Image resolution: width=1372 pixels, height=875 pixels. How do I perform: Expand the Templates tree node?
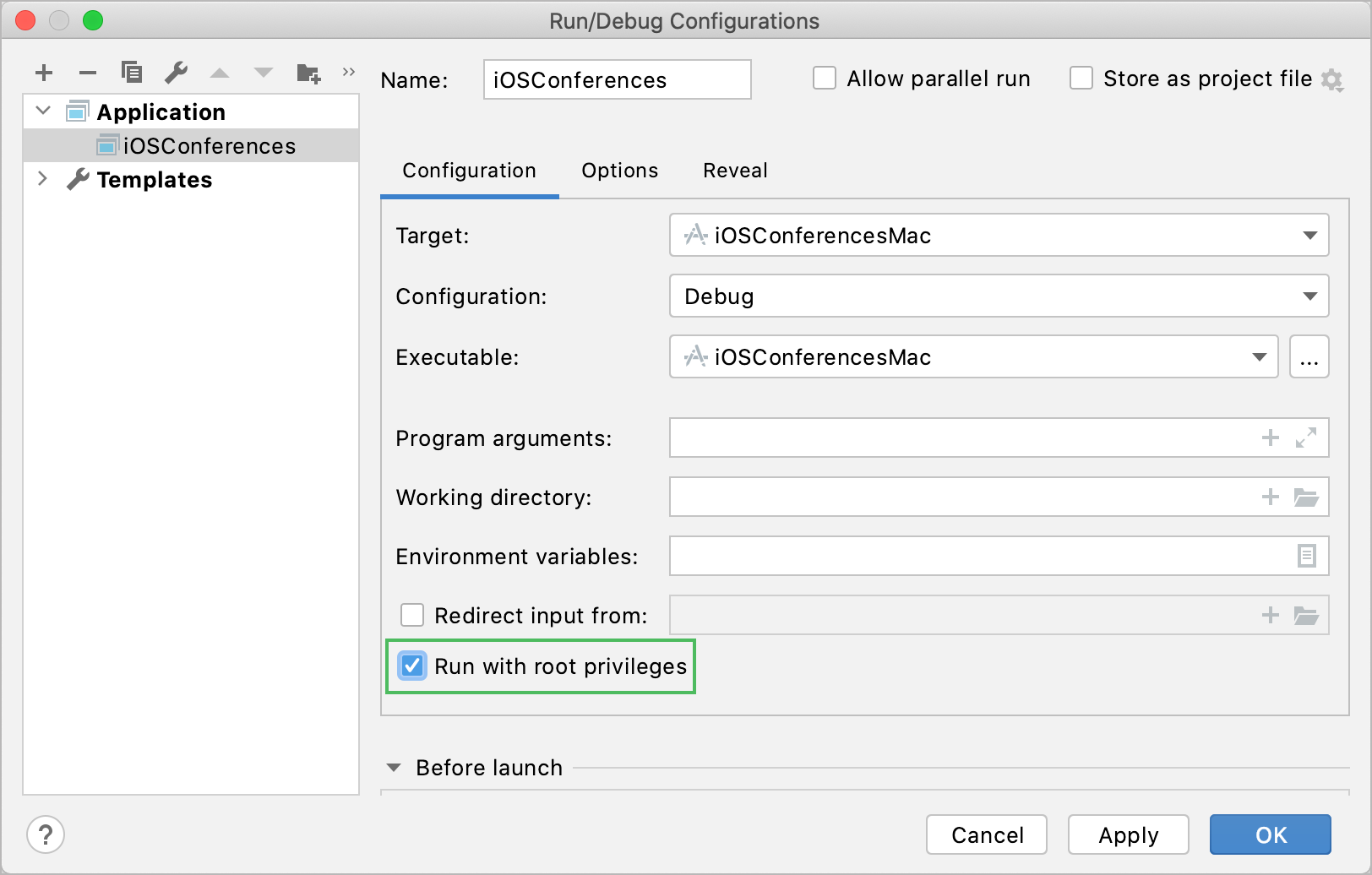(42, 179)
